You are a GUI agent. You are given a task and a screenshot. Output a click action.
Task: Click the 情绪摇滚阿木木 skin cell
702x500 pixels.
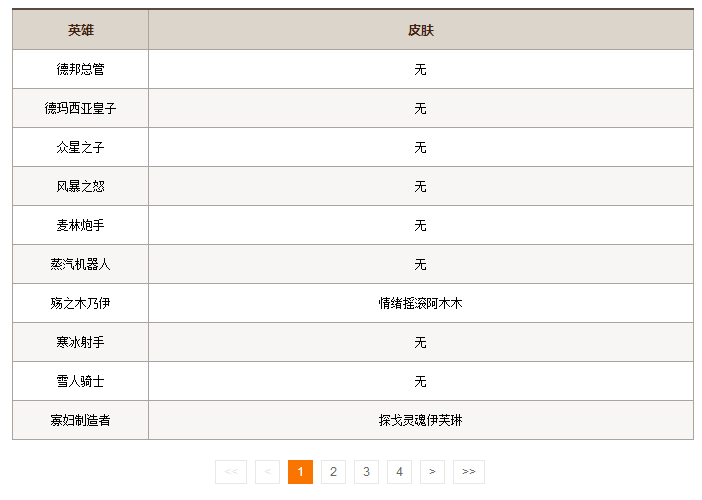[420, 303]
